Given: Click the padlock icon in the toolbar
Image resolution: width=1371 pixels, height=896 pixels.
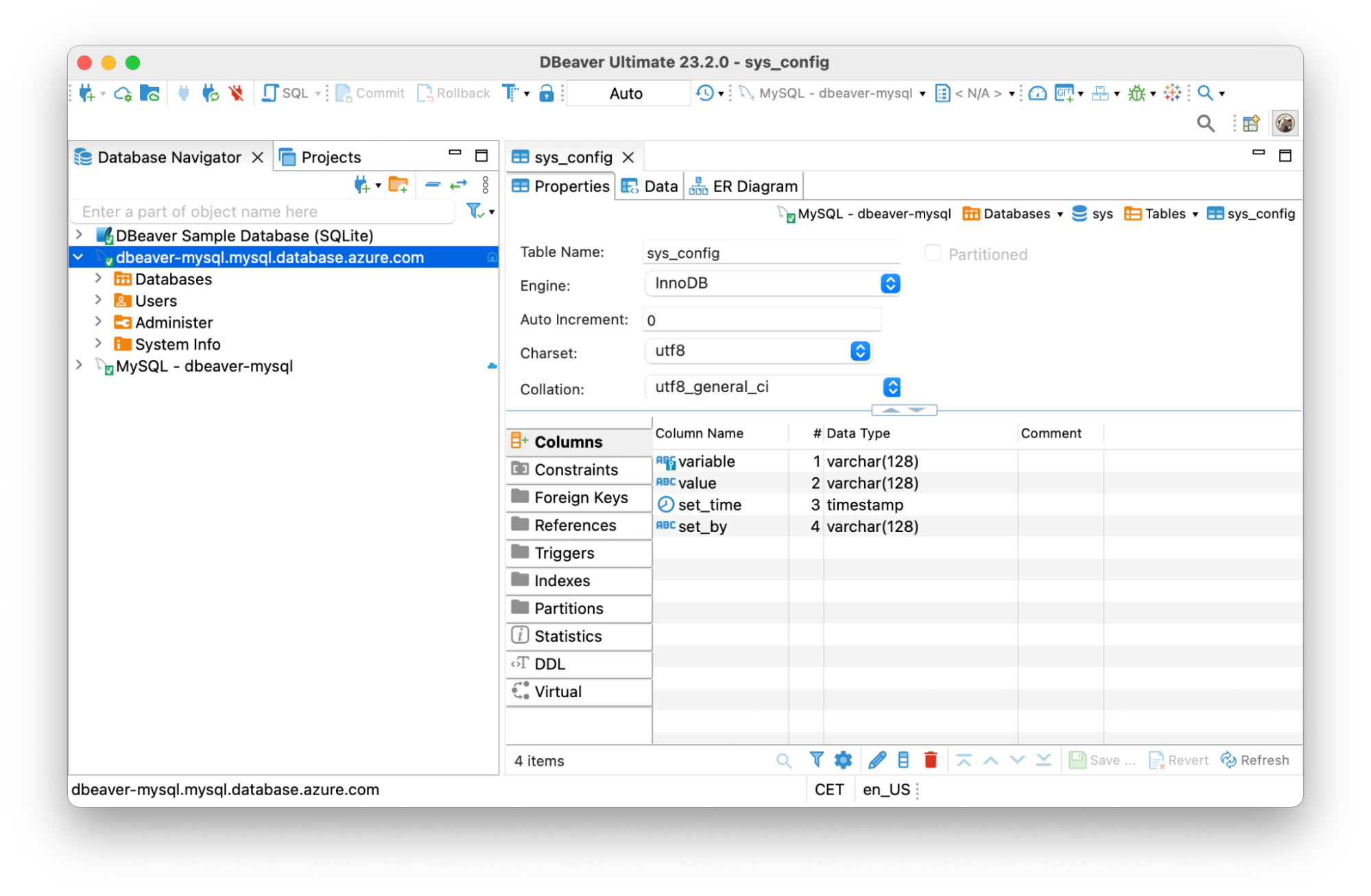Looking at the screenshot, I should click(546, 93).
